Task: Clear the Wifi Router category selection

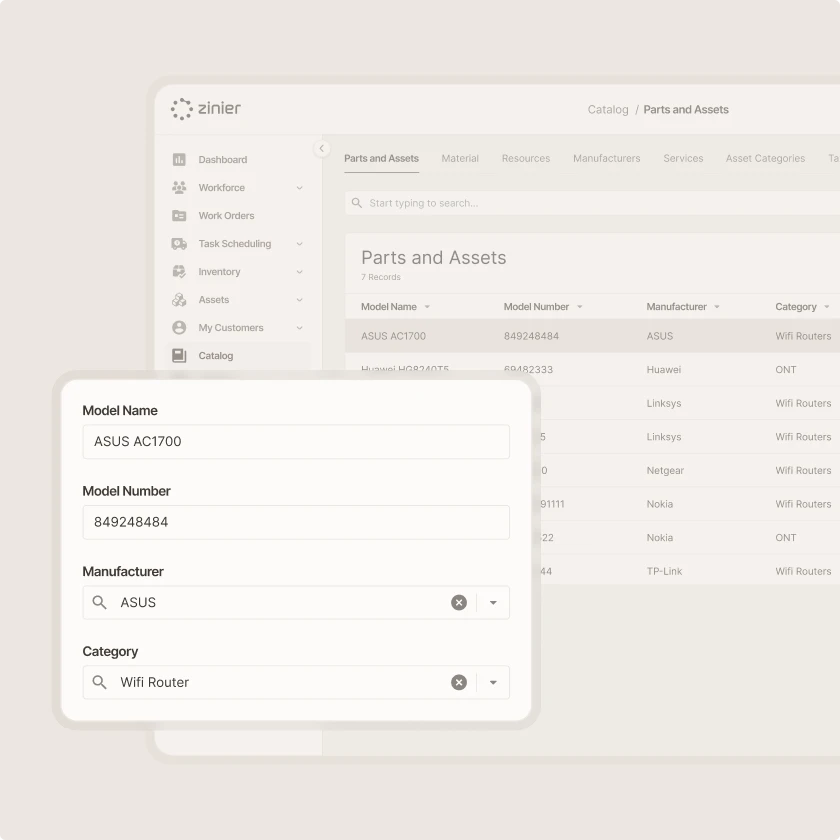Action: [459, 682]
